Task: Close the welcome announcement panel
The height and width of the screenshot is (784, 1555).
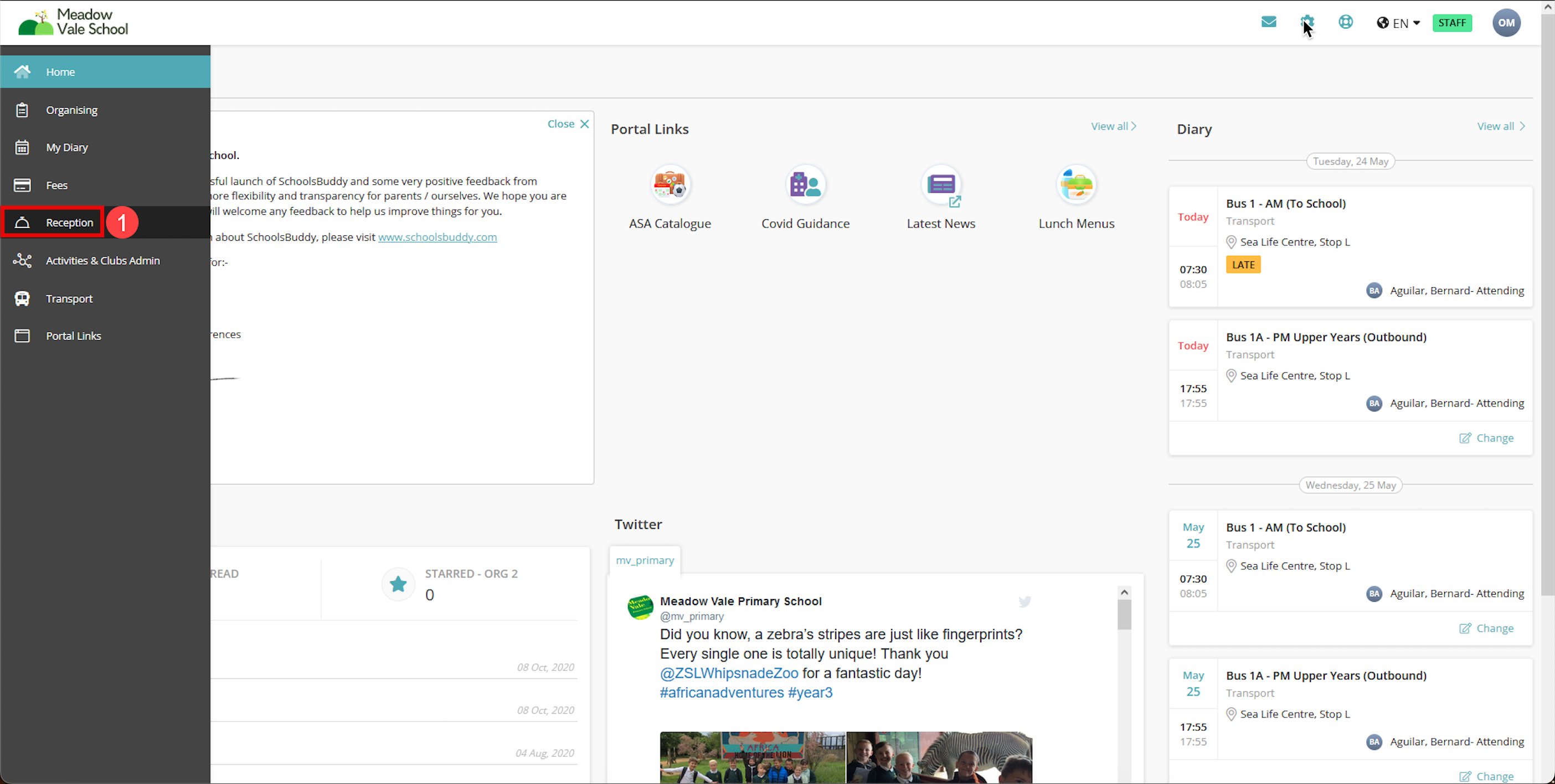Action: coord(568,123)
